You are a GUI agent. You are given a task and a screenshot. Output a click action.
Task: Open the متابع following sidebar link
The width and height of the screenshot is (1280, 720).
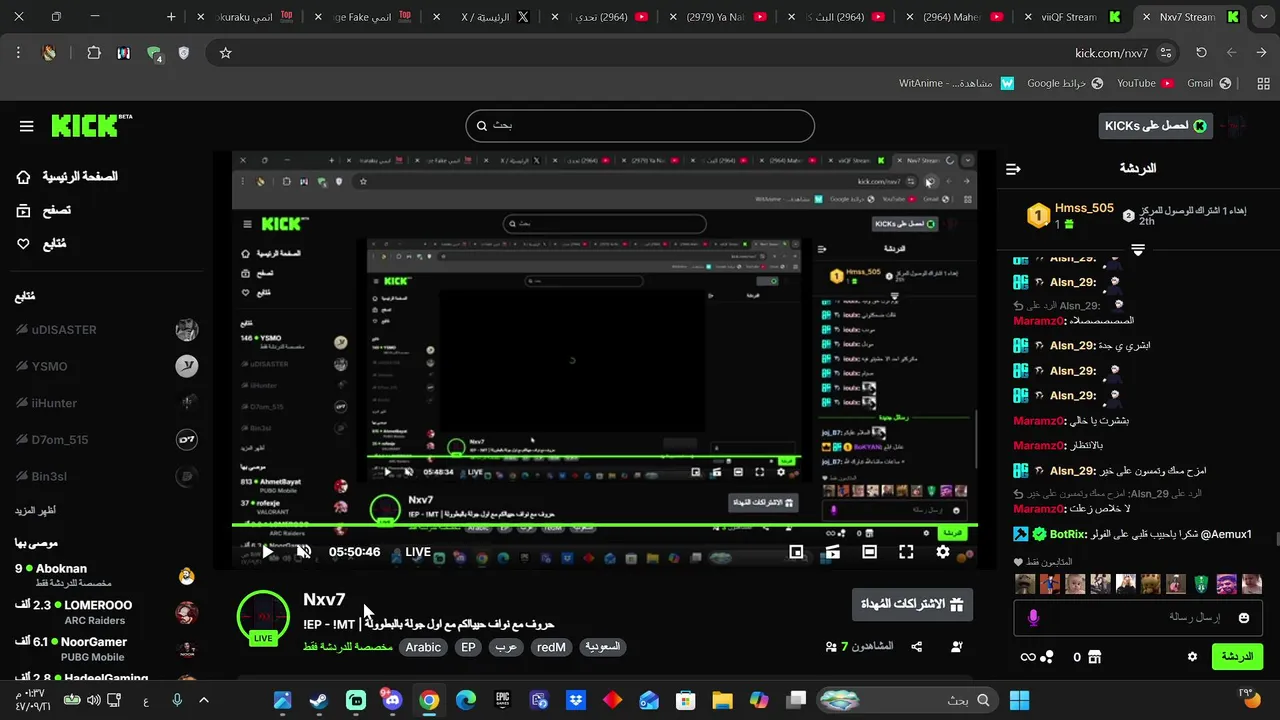pyautogui.click(x=42, y=243)
